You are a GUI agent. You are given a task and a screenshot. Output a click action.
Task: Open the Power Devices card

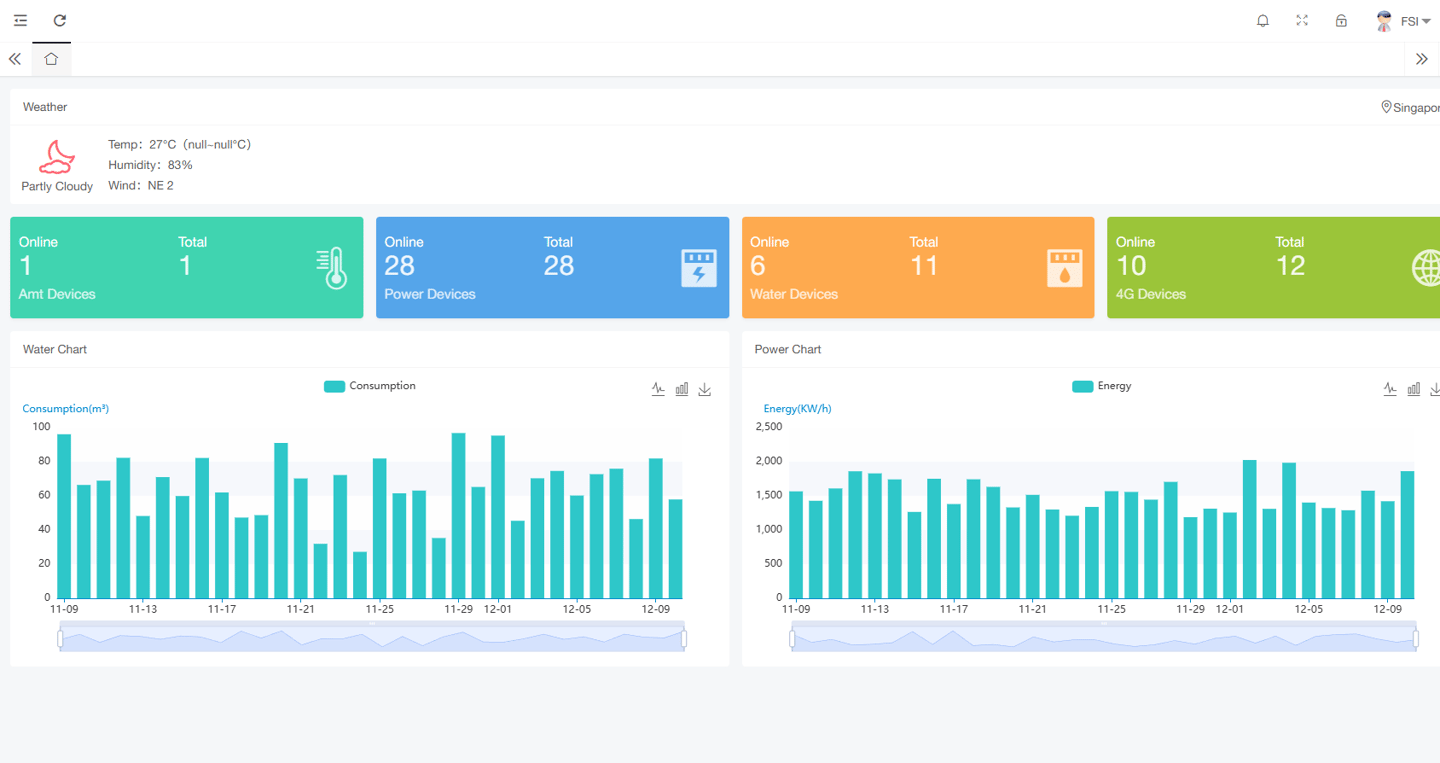click(x=552, y=268)
